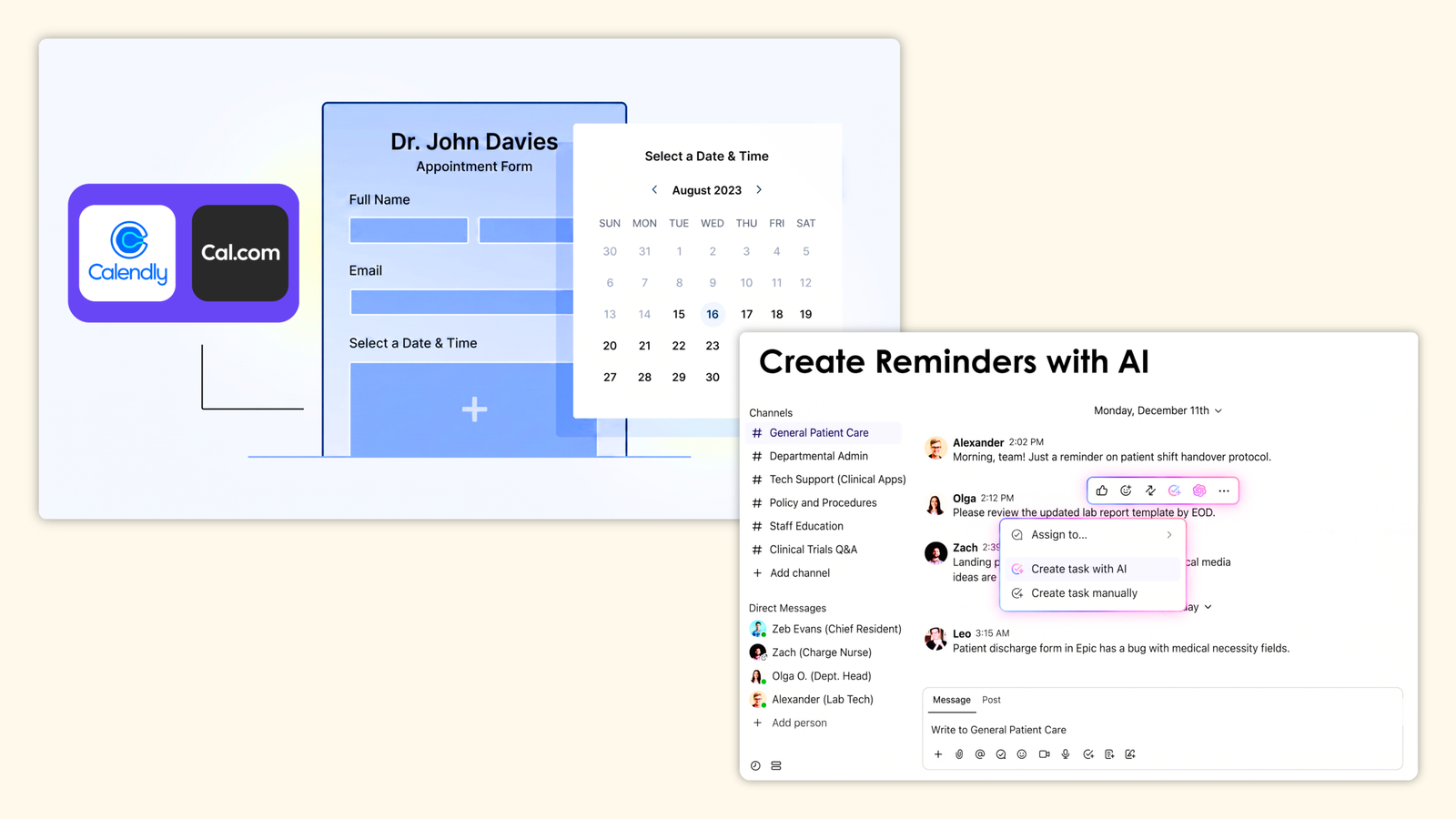Click the large plus icon under Select a Date & Time
This screenshot has width=1456, height=819.
[474, 409]
